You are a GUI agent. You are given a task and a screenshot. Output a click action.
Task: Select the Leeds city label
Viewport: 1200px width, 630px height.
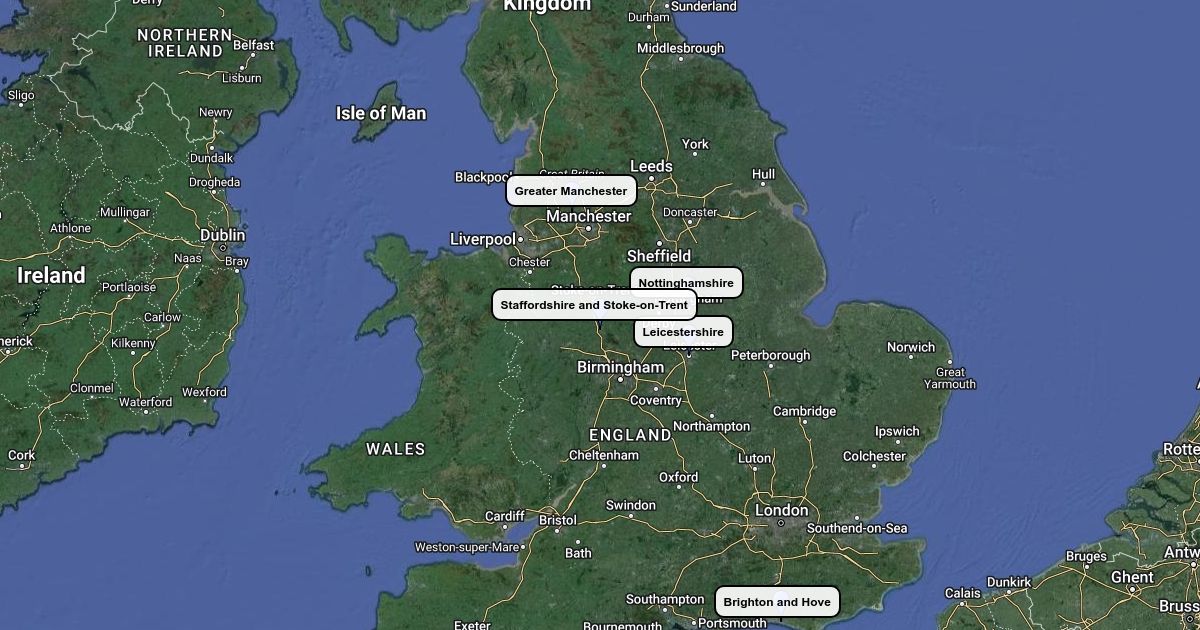(x=651, y=166)
